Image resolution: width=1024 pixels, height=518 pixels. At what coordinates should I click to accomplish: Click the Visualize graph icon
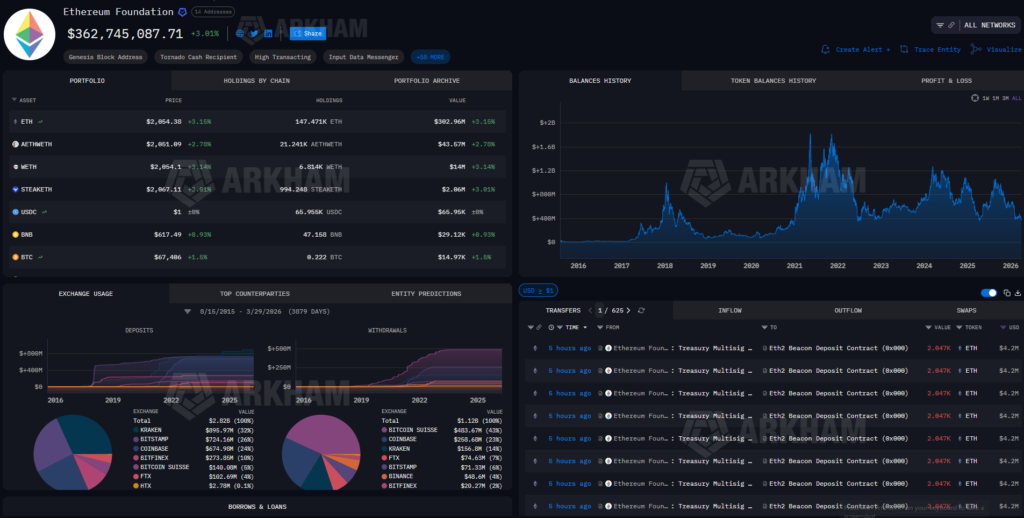pyautogui.click(x=976, y=50)
